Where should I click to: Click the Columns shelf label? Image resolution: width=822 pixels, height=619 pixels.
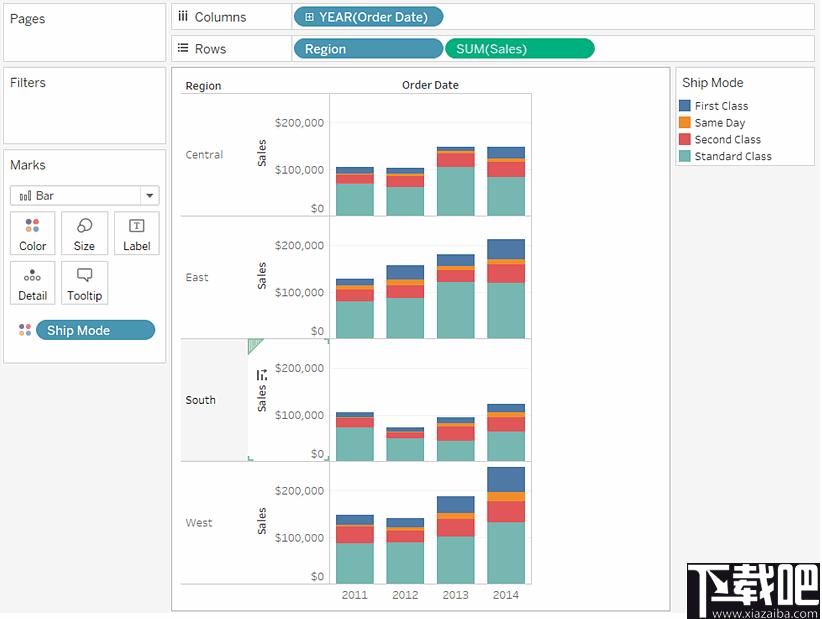[220, 17]
